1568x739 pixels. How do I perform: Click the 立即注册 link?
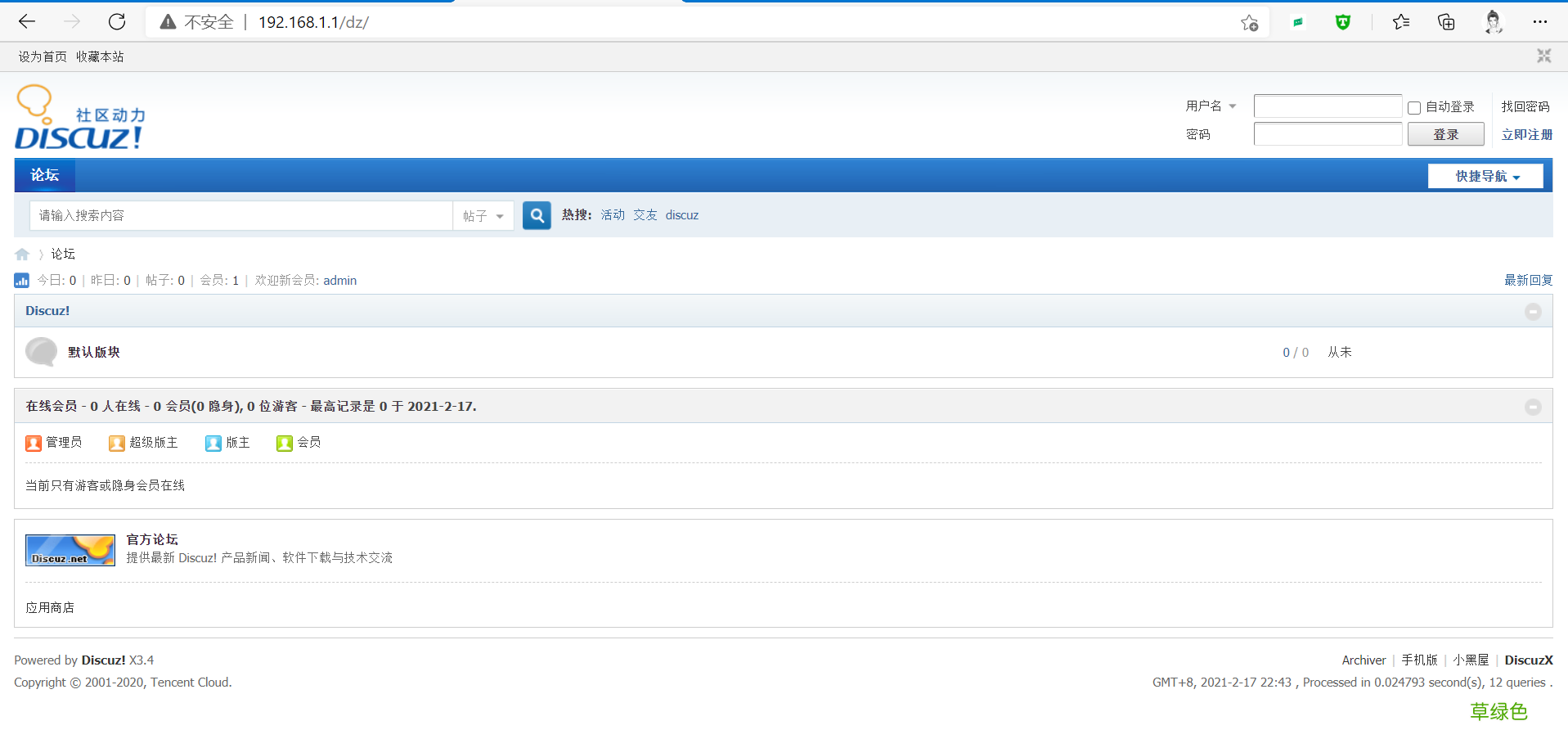tap(1526, 134)
